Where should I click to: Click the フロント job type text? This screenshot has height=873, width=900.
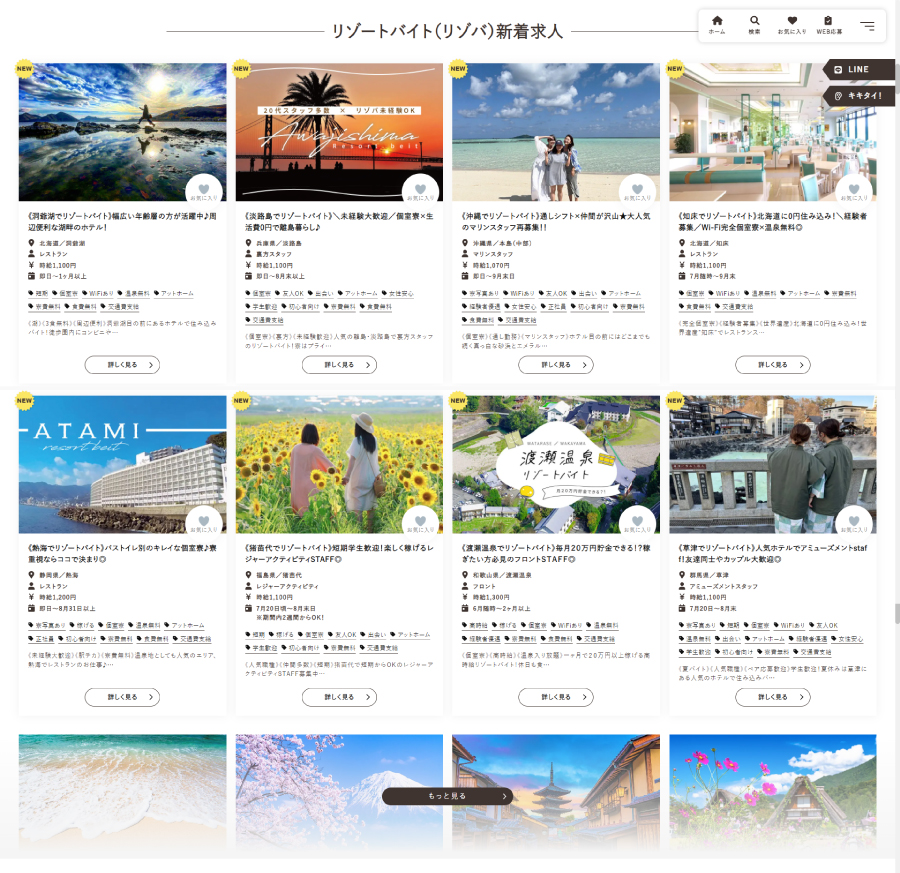point(484,587)
